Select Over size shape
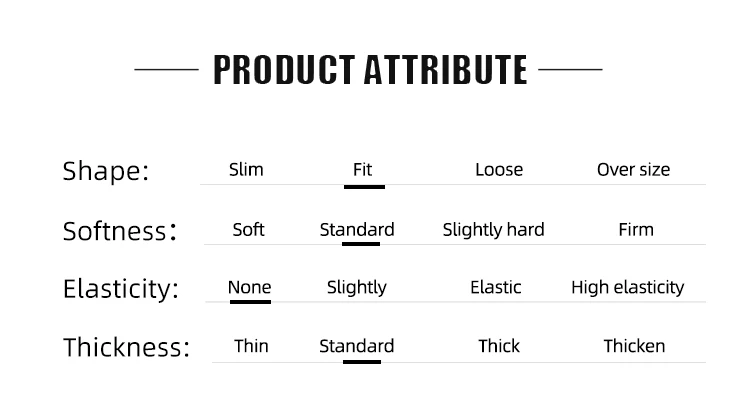Viewport: 750px width, 400px height. (x=633, y=169)
